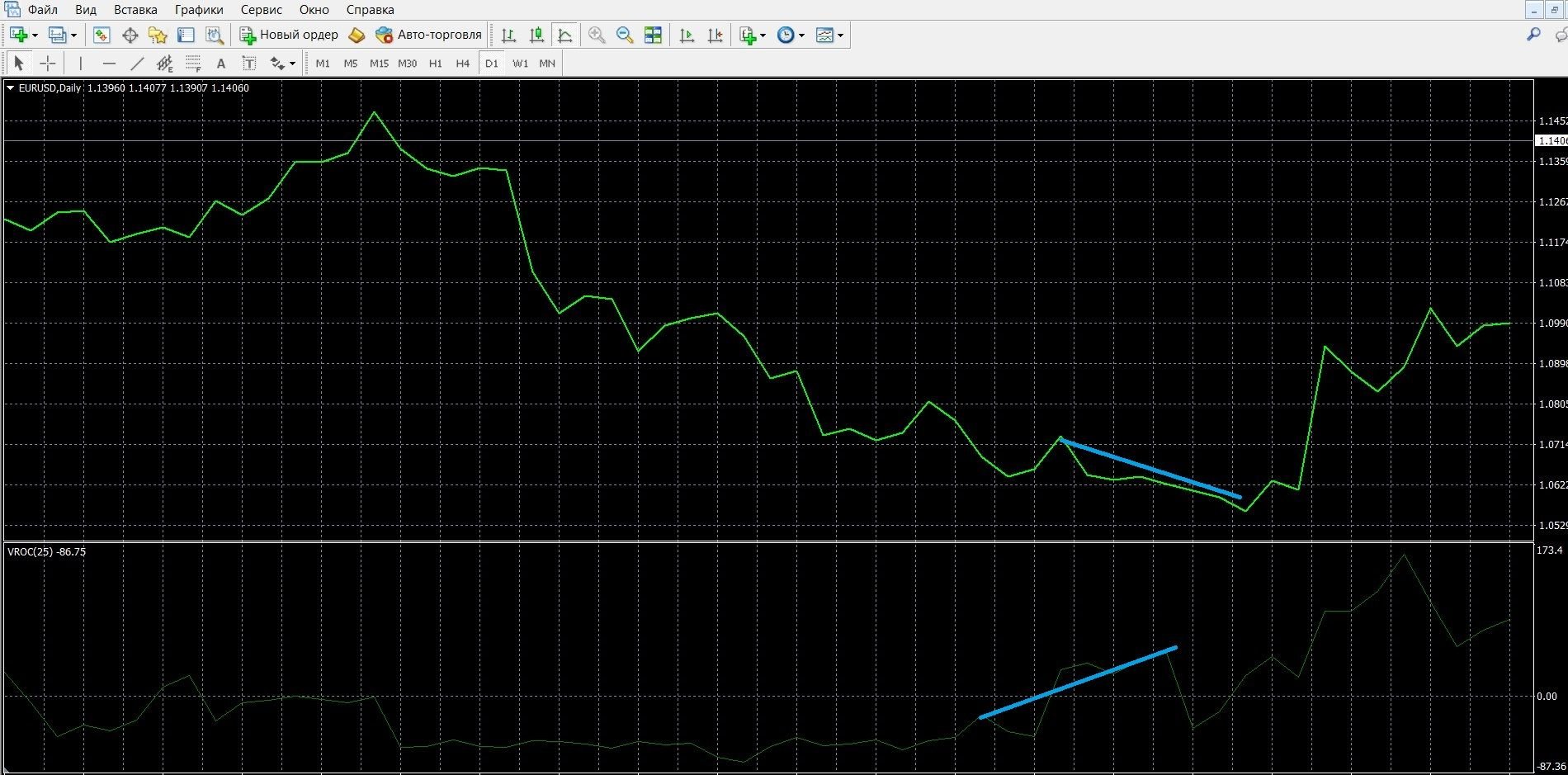Screen dimensions: 1568x775
Task: Toggle chart shift icon
Action: tap(716, 35)
